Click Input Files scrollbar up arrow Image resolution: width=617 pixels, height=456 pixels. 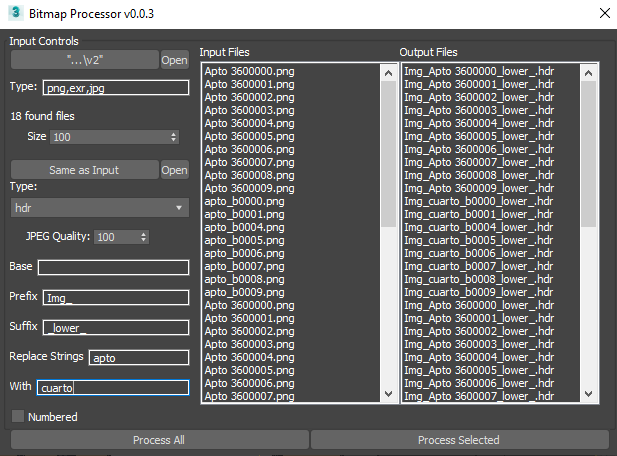tap(388, 73)
